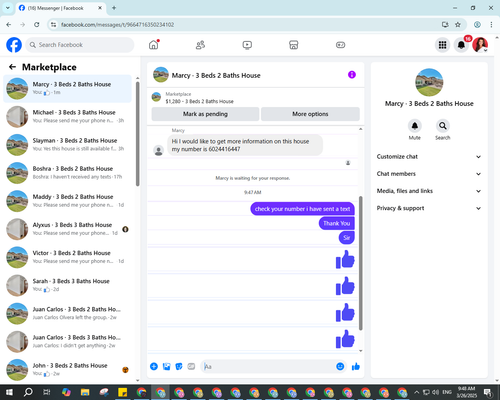The width and height of the screenshot is (500, 400).
Task: Open John - 3 Beds 2 Baths House chat
Action: tap(67, 369)
